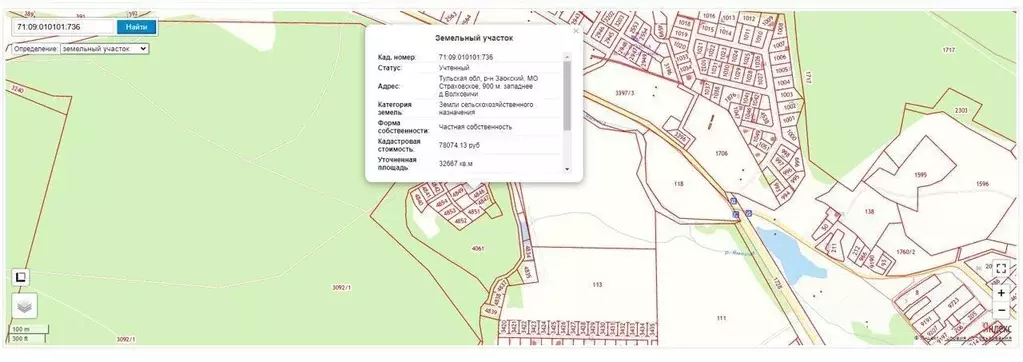Open the Определение земельный участок dropdown

pos(104,48)
